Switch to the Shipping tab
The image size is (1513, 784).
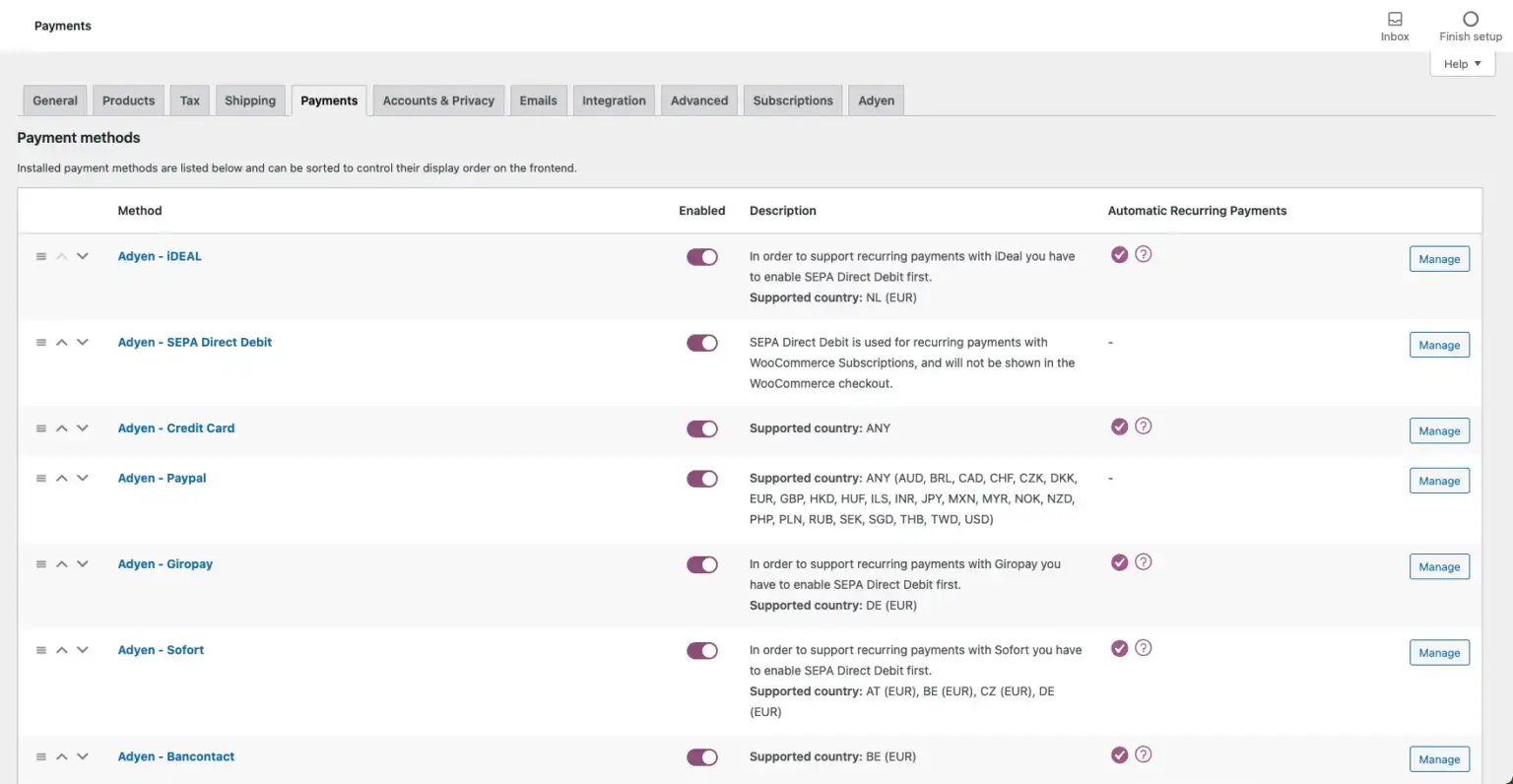pyautogui.click(x=250, y=100)
